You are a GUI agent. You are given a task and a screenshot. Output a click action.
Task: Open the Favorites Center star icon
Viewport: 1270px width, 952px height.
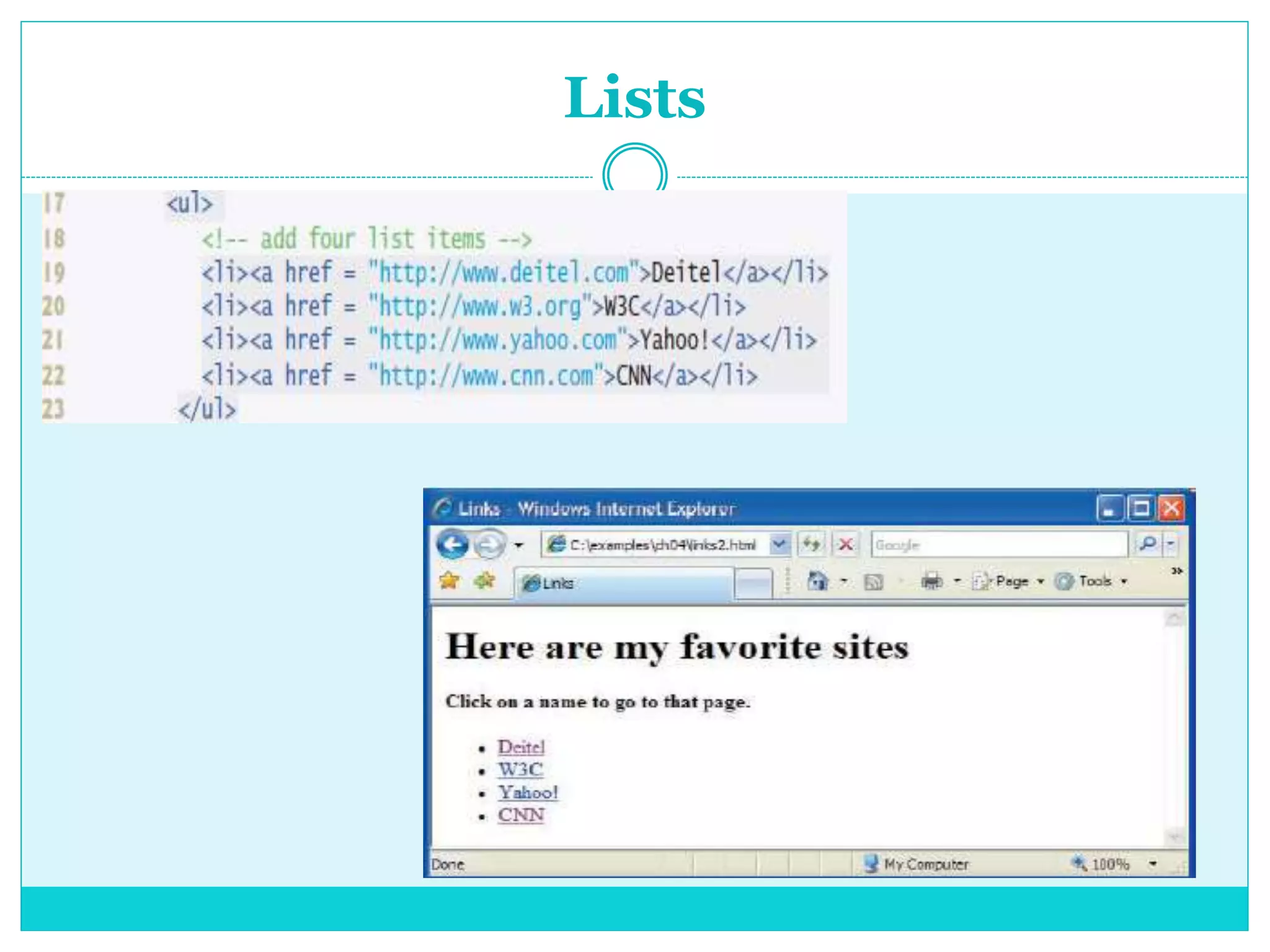[449, 581]
